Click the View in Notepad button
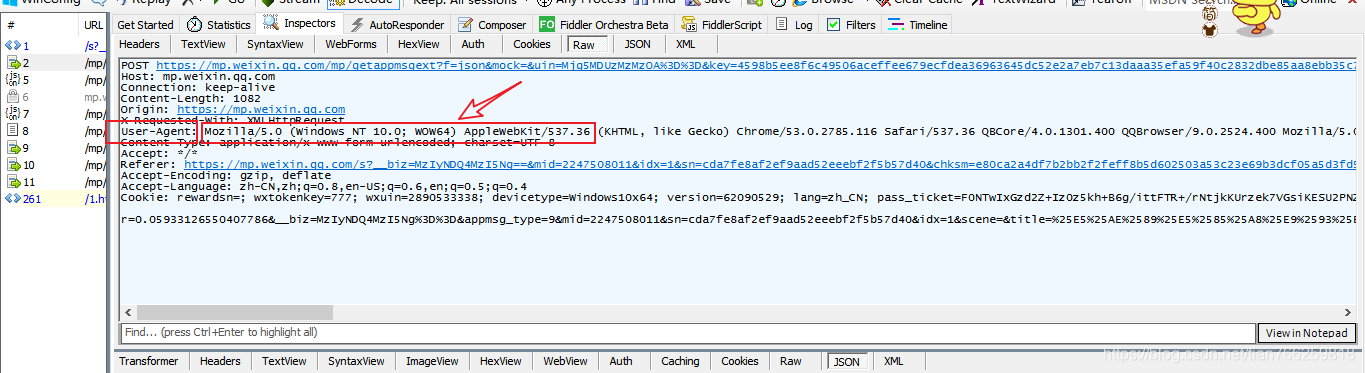The width and height of the screenshot is (1365, 373). tap(1308, 333)
